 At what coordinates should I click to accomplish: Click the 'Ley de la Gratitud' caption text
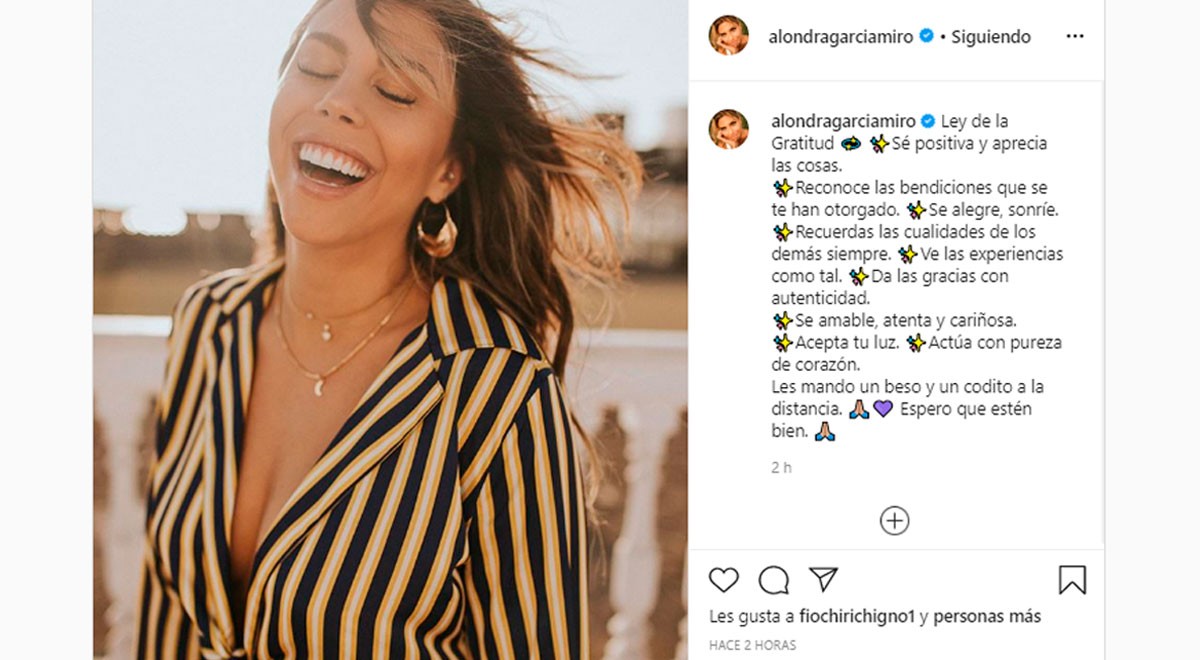tap(890, 132)
